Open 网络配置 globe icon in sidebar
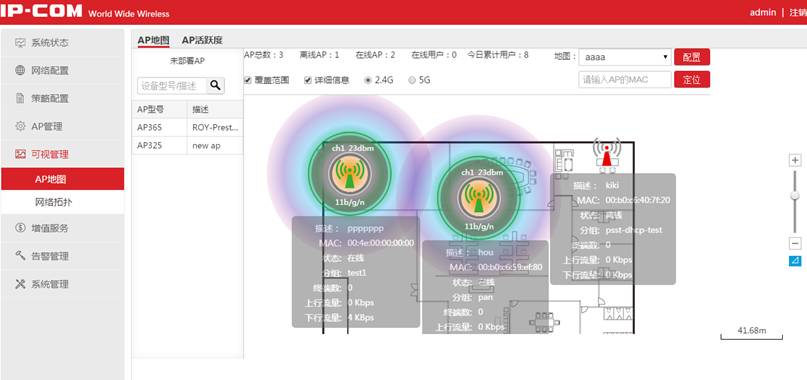This screenshot has height=380, width=807. tap(20, 71)
